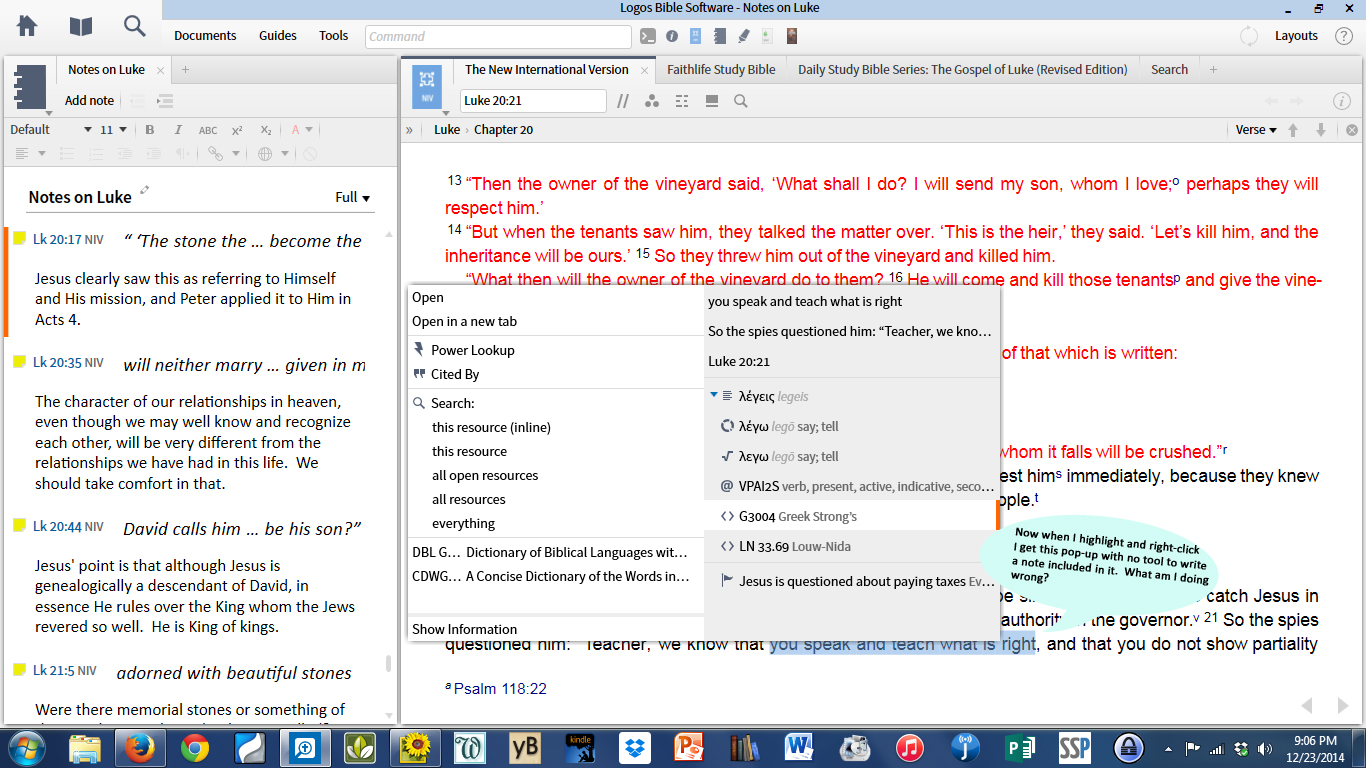Toggle subscript formatting

[266, 130]
